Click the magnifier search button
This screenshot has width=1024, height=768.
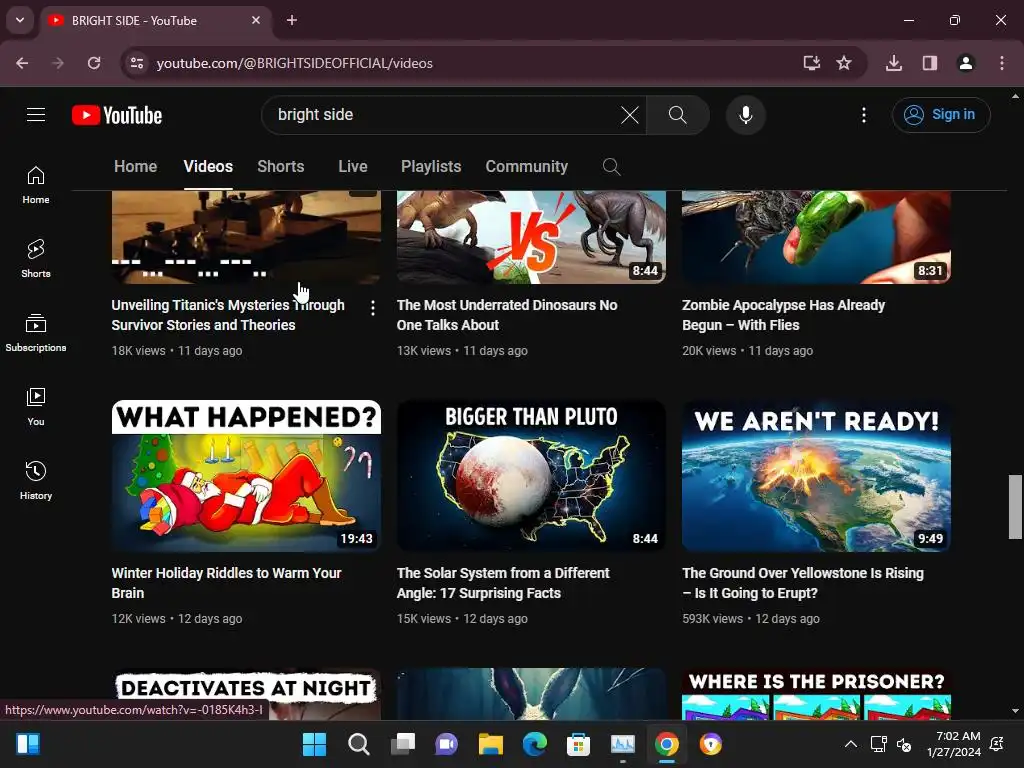tap(677, 115)
